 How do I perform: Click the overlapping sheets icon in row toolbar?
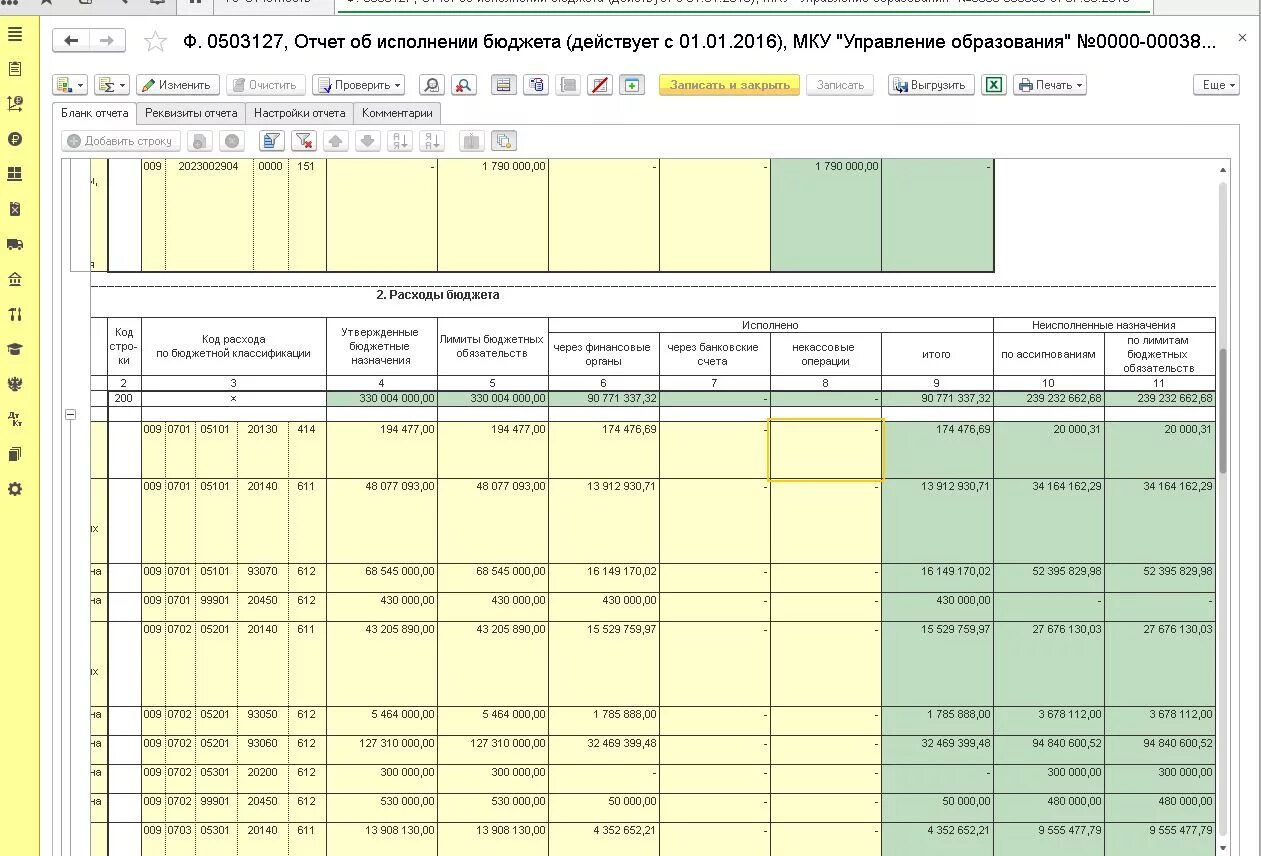[x=504, y=141]
